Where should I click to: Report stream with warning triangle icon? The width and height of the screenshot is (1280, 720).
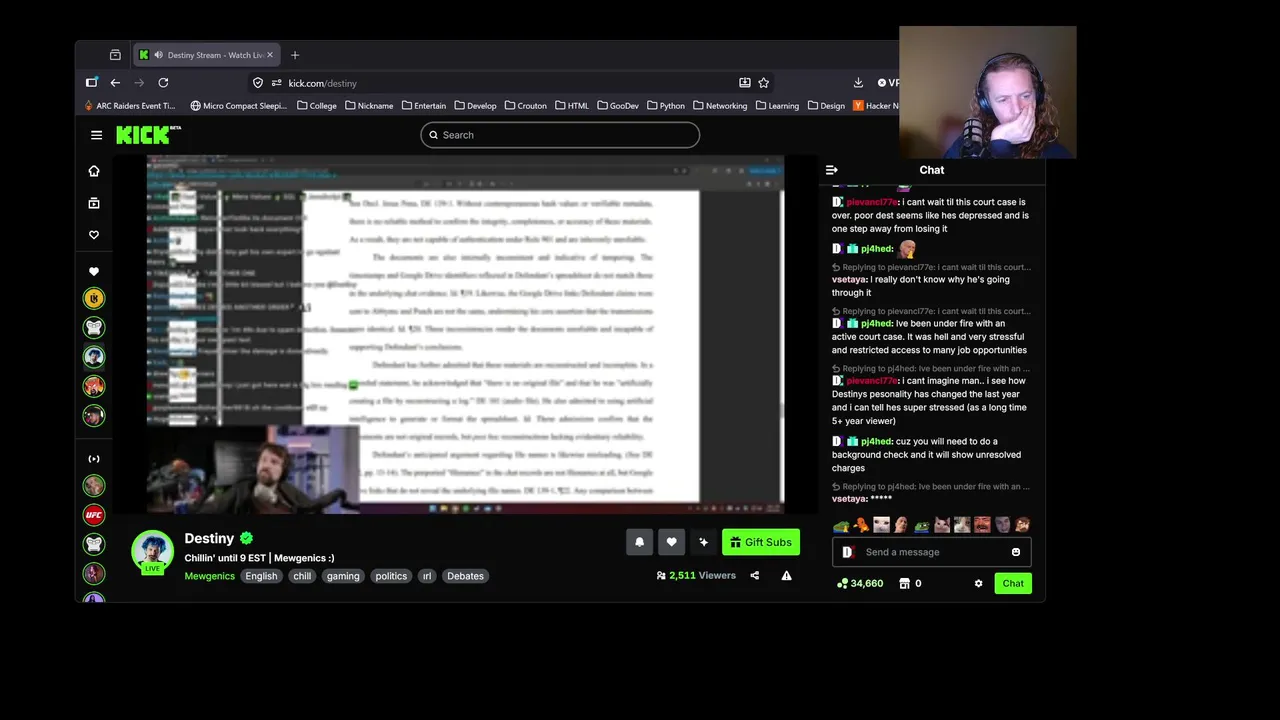[x=786, y=575]
